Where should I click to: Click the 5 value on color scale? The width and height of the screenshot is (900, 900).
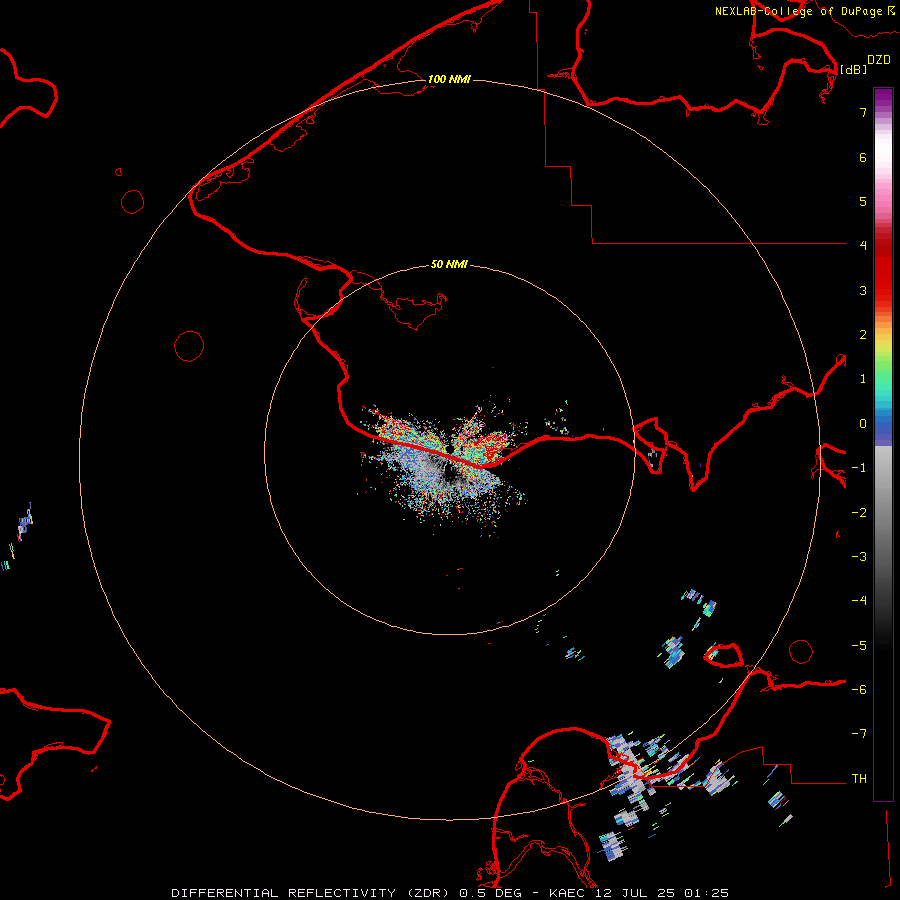coord(863,201)
